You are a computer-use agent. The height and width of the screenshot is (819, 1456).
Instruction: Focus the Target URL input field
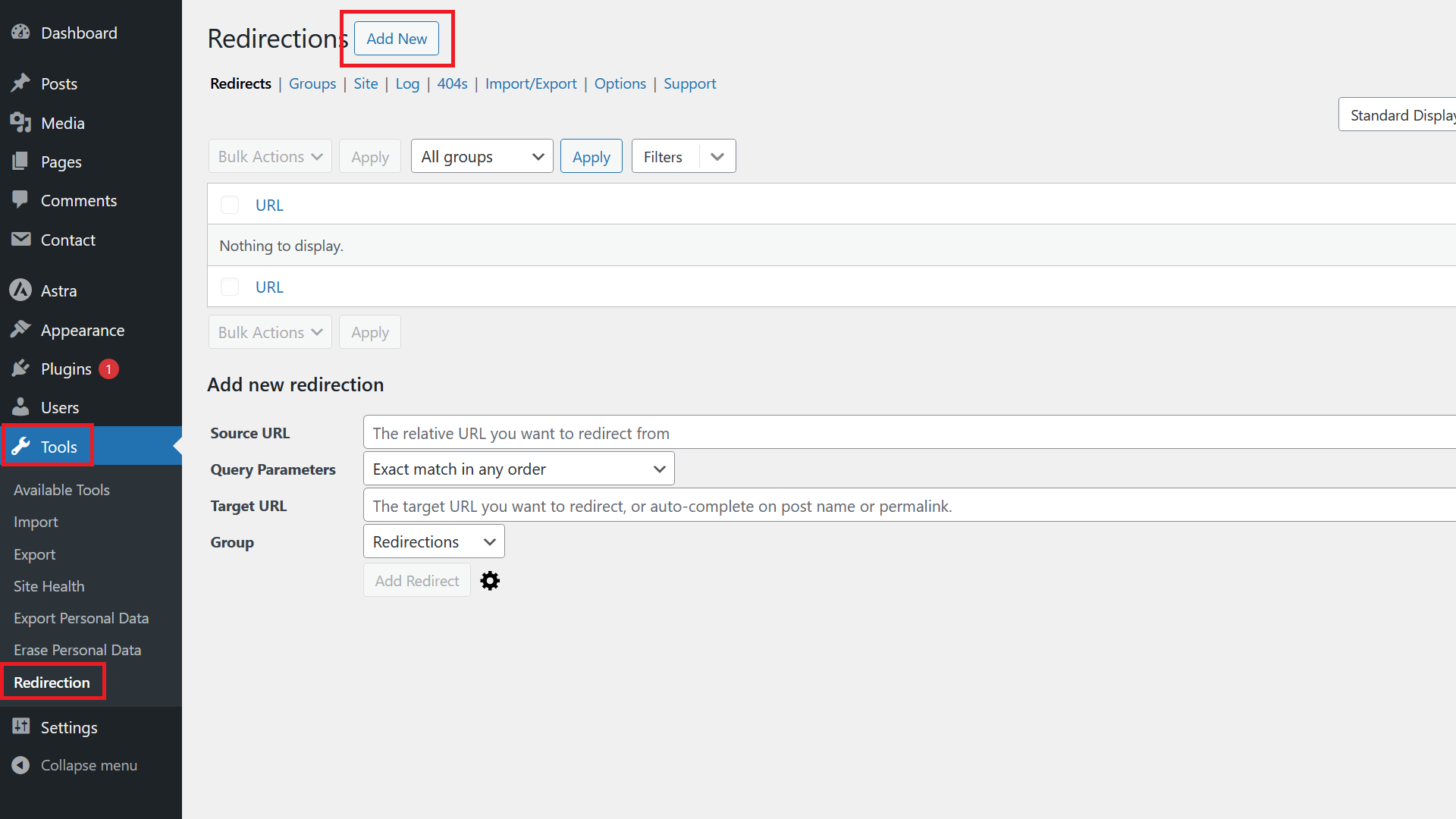(x=909, y=505)
